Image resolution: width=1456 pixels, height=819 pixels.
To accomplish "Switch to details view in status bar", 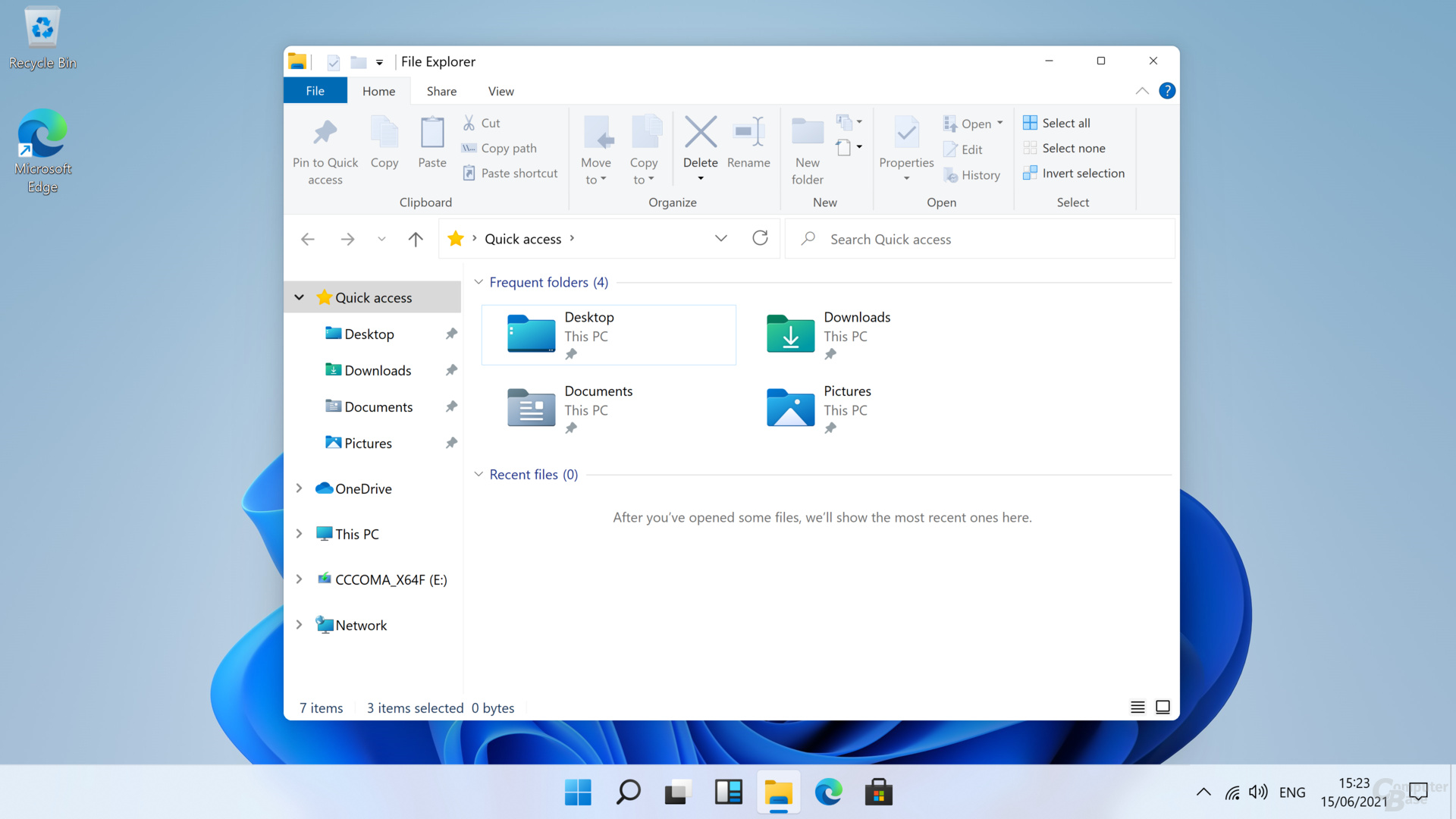I will point(1137,708).
